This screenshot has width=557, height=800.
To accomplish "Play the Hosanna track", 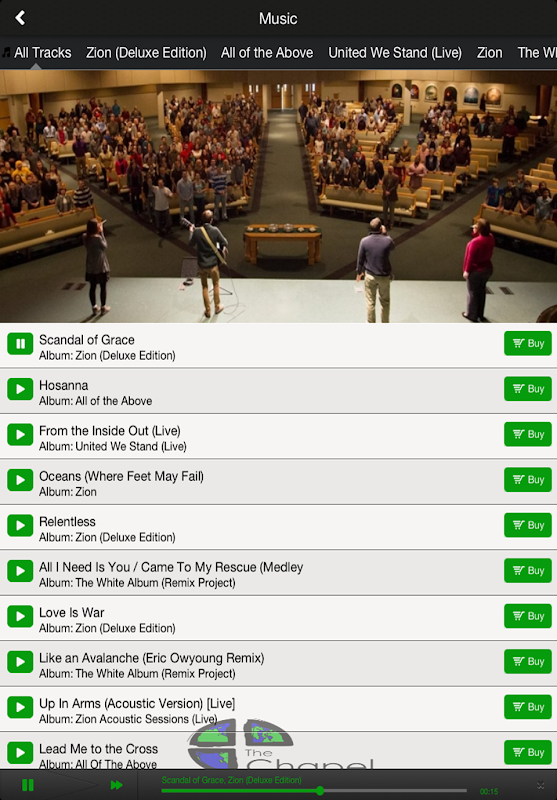I will click(x=20, y=389).
